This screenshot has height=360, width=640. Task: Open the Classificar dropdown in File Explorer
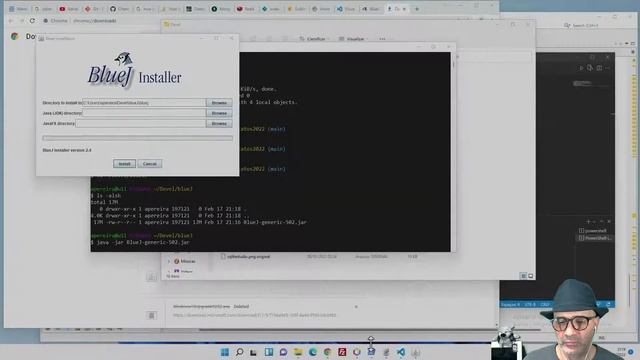[x=315, y=39]
